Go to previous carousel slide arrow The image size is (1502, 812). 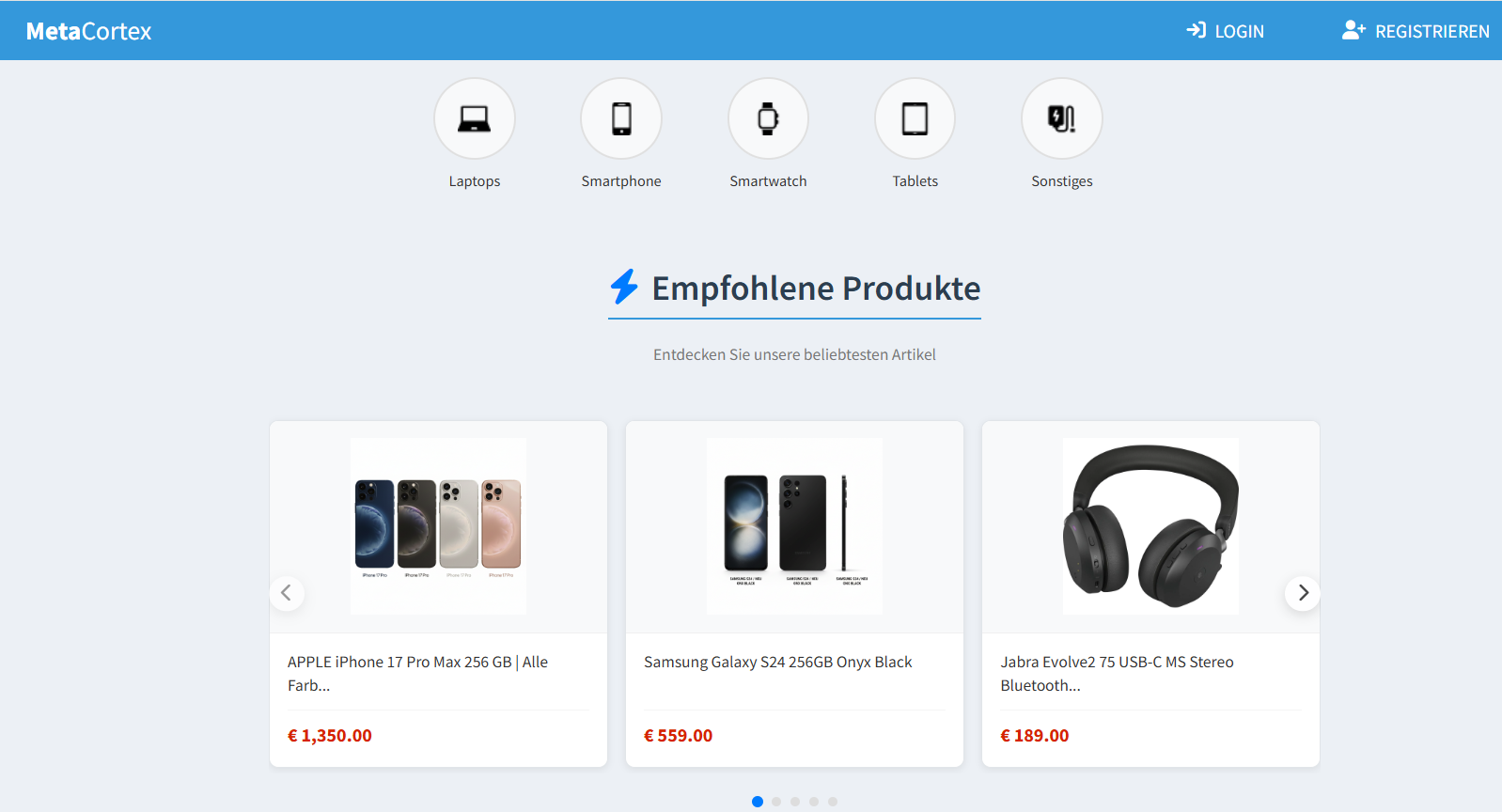click(287, 593)
